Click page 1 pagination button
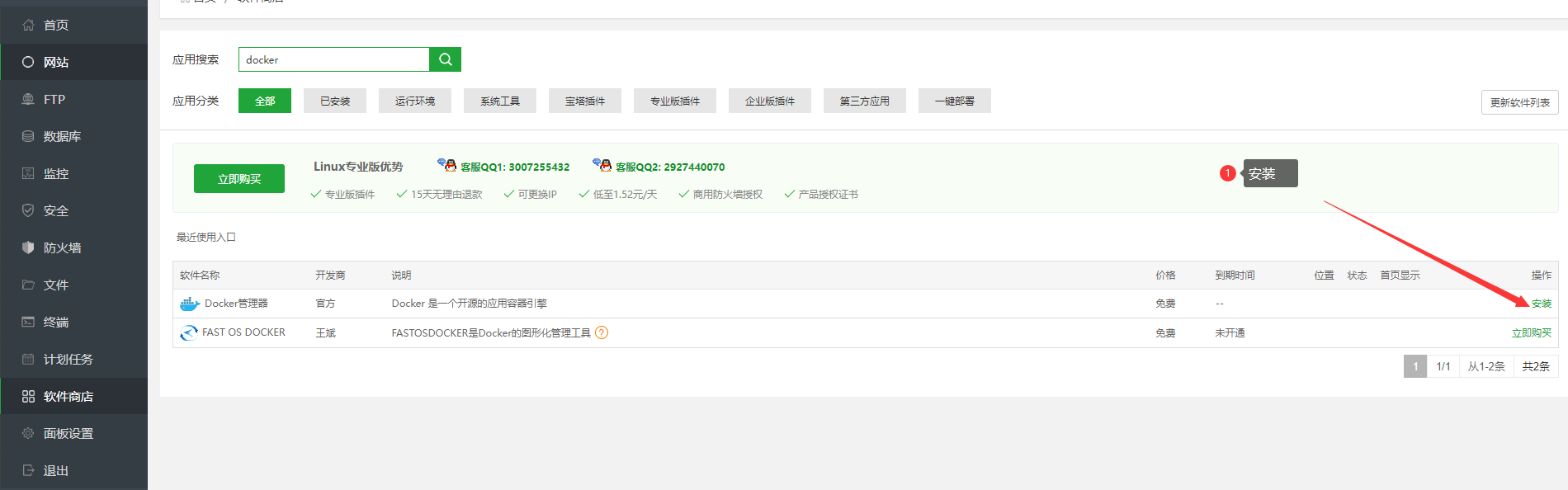Image resolution: width=1568 pixels, height=490 pixels. point(1415,366)
